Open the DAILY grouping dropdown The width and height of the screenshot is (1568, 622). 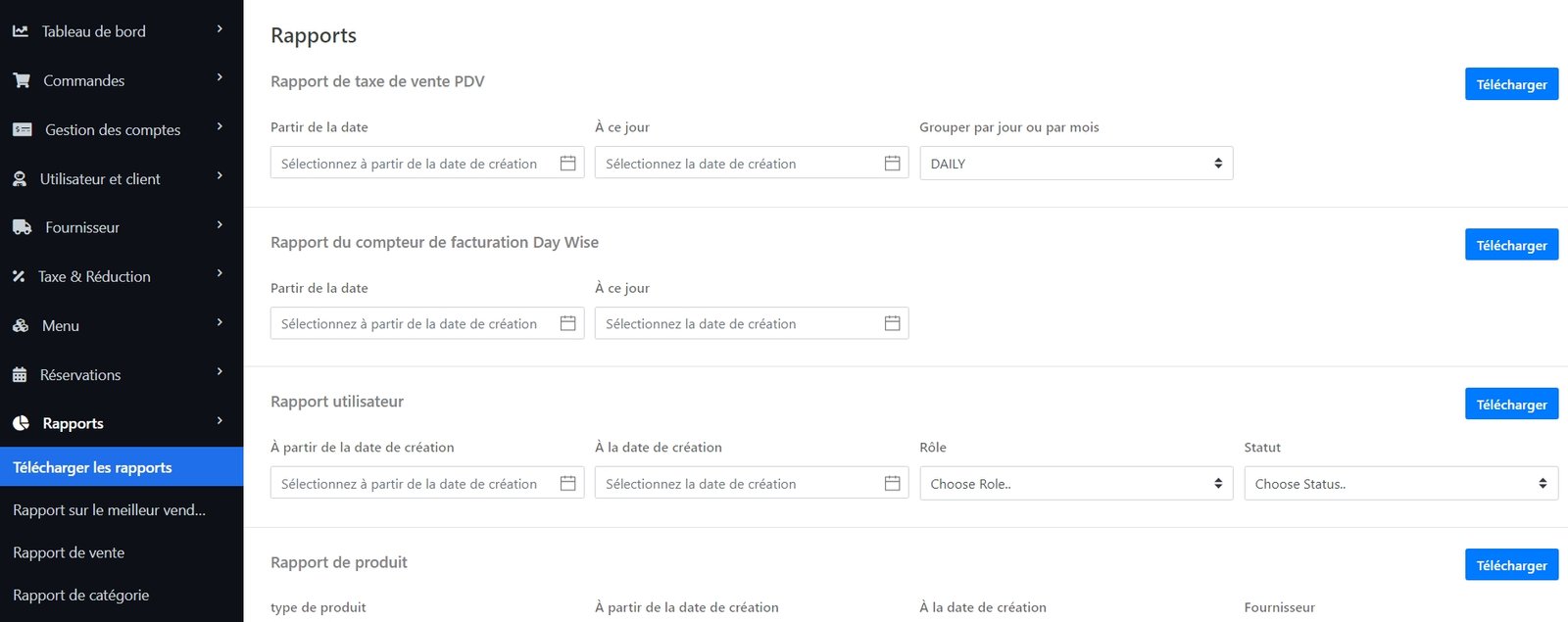1075,164
